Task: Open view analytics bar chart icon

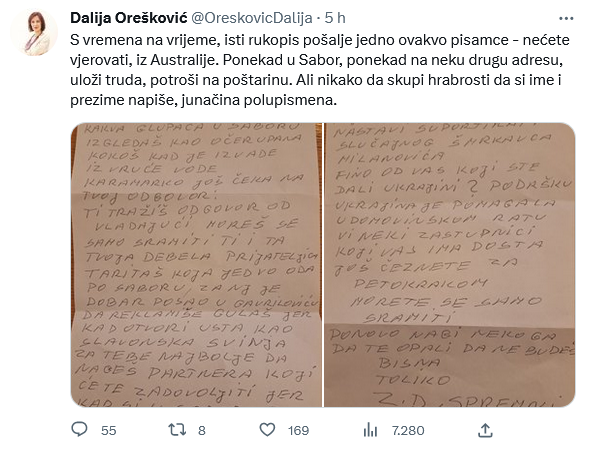Action: coord(370,430)
